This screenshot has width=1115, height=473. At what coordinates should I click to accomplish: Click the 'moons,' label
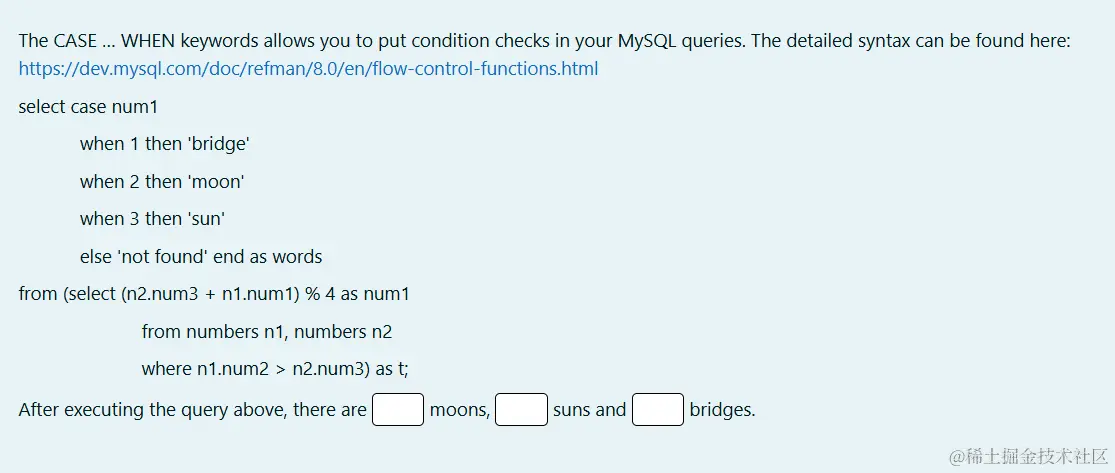tap(459, 410)
